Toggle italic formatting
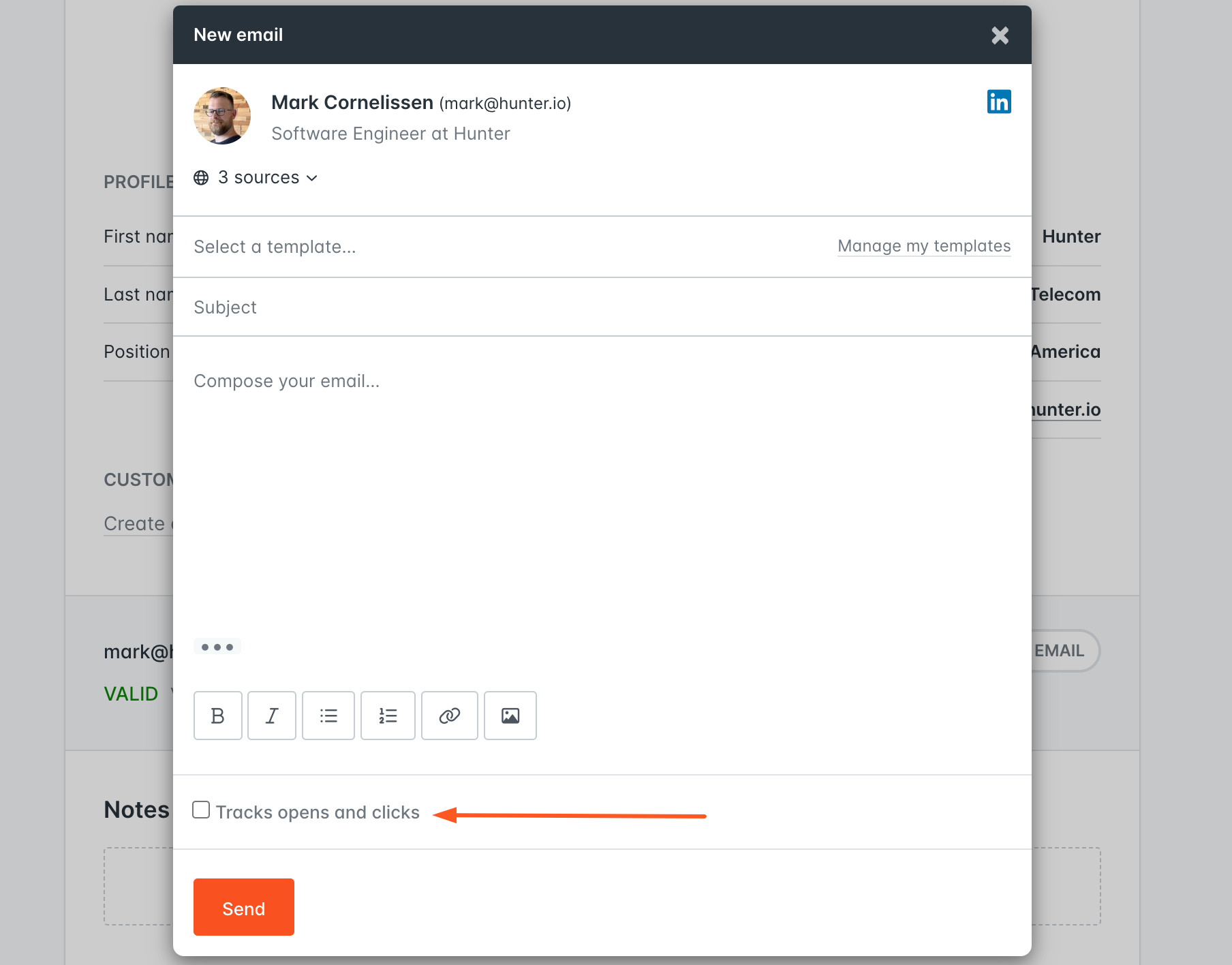The image size is (1232, 965). [x=272, y=716]
